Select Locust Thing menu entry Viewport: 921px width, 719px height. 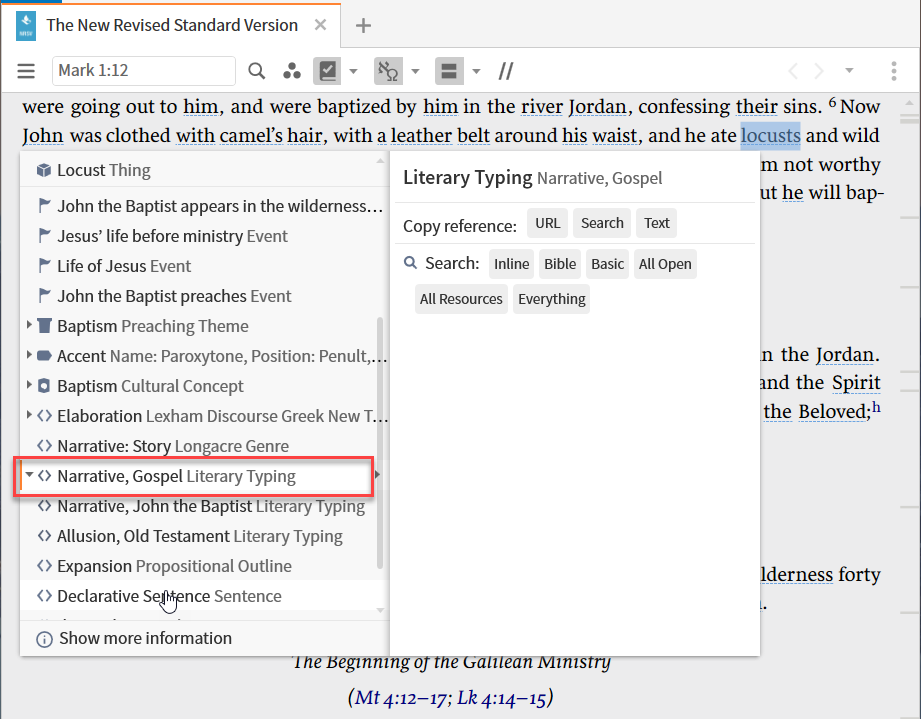click(203, 170)
